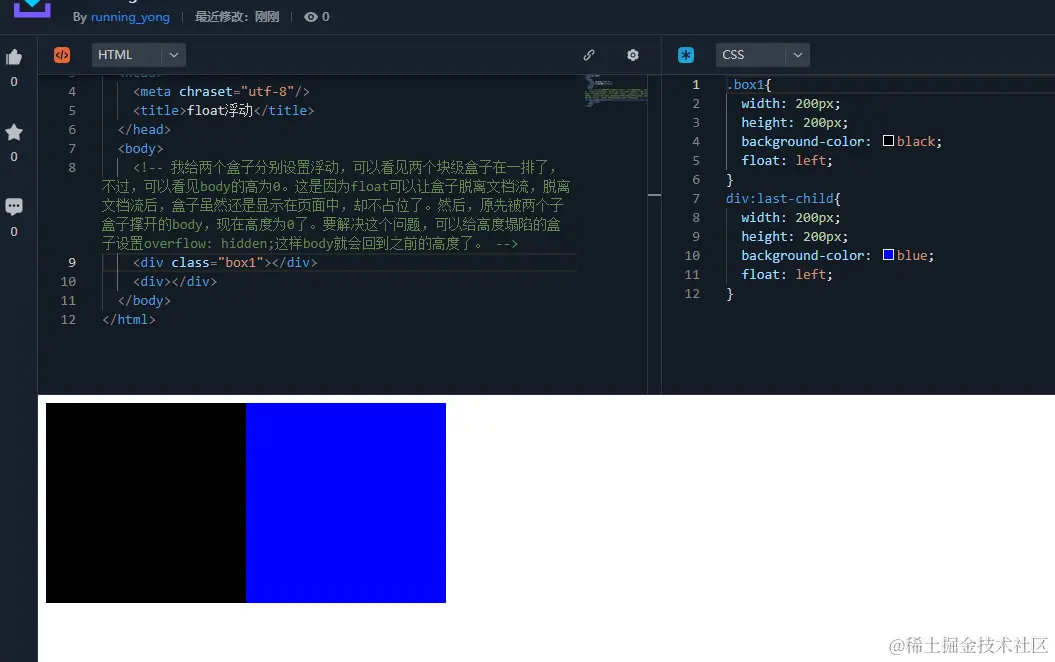1055x662 pixels.
Task: Open author link running_yong
Action: tap(130, 17)
